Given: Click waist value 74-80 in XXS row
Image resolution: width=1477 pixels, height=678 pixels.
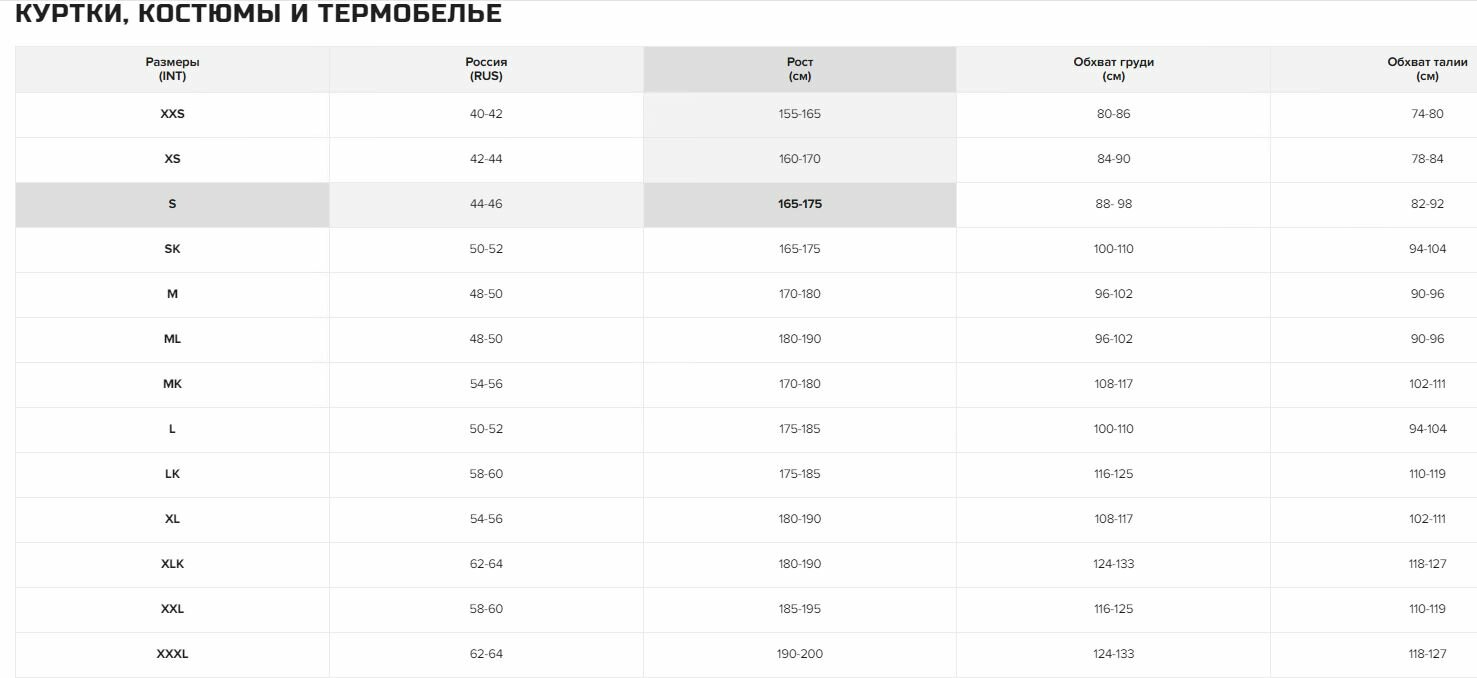Looking at the screenshot, I should pos(1427,114).
